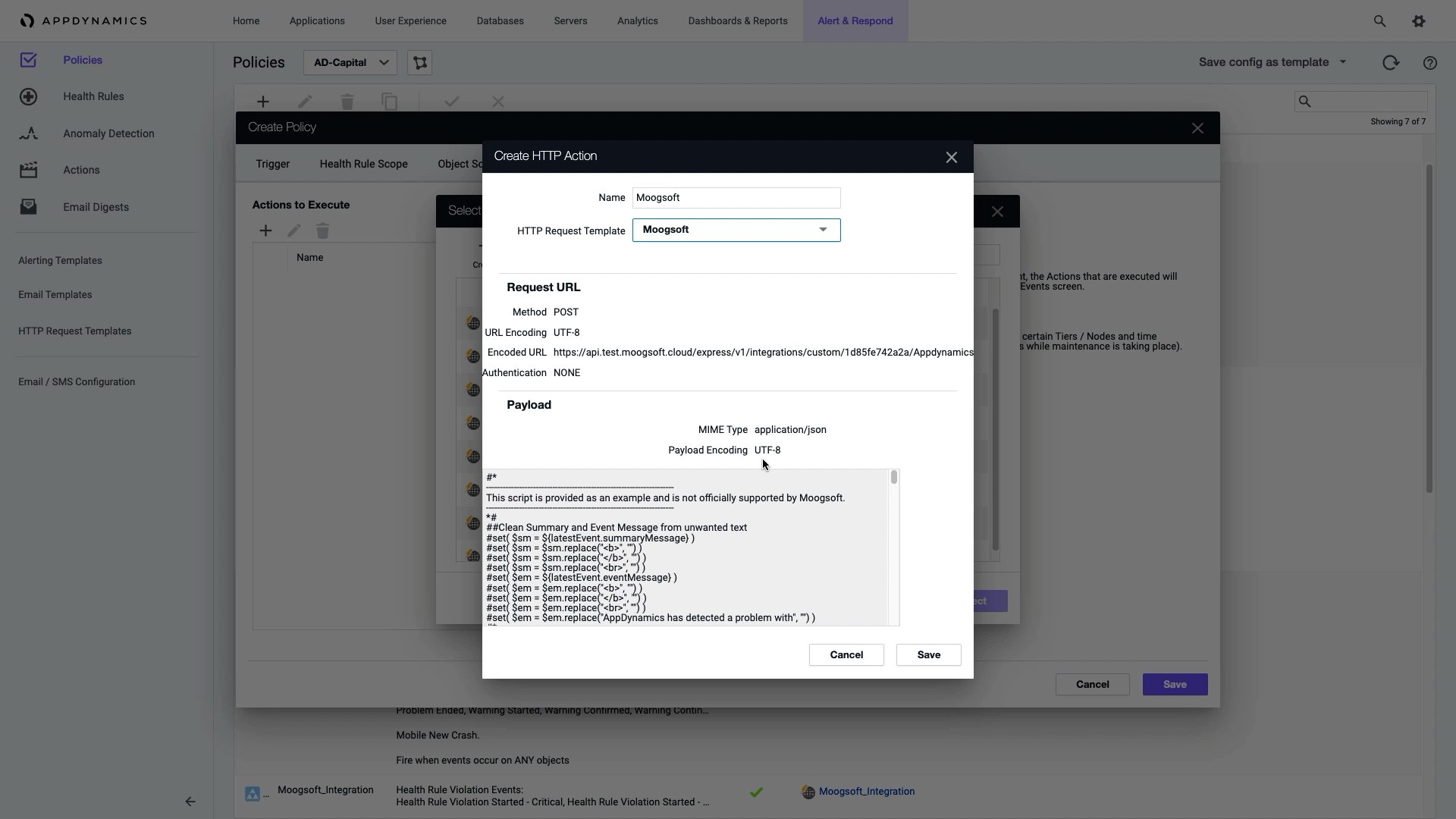Click the enable policy checkmark icon
This screenshot has height=819, width=1456.
pos(452,102)
